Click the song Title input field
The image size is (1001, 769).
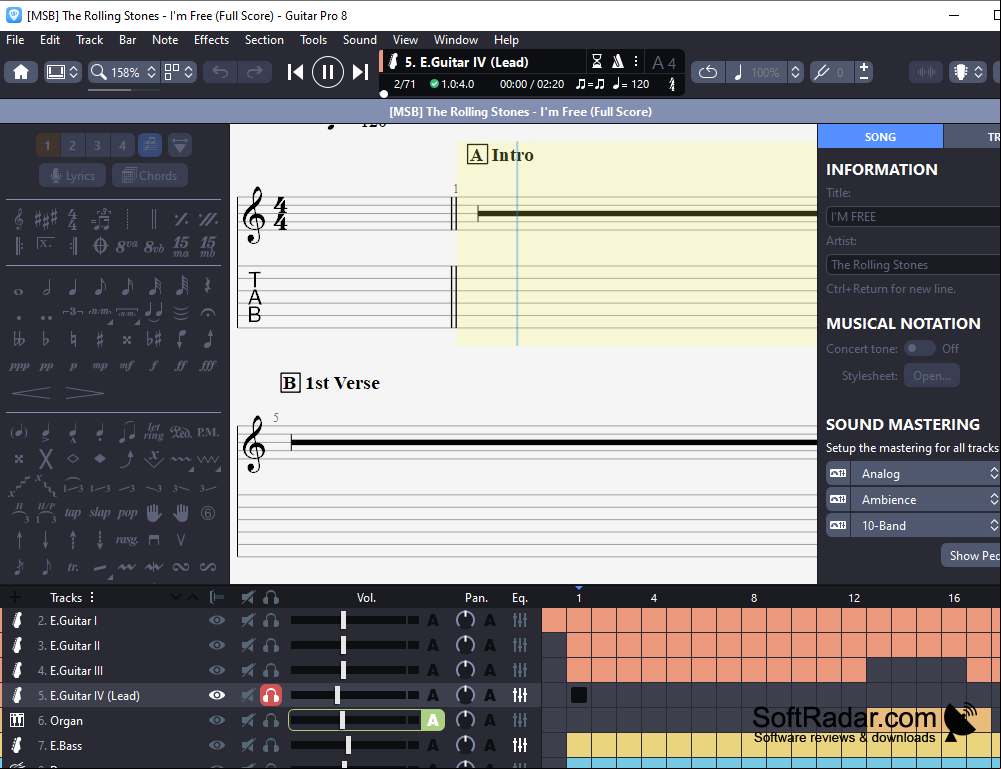[914, 216]
